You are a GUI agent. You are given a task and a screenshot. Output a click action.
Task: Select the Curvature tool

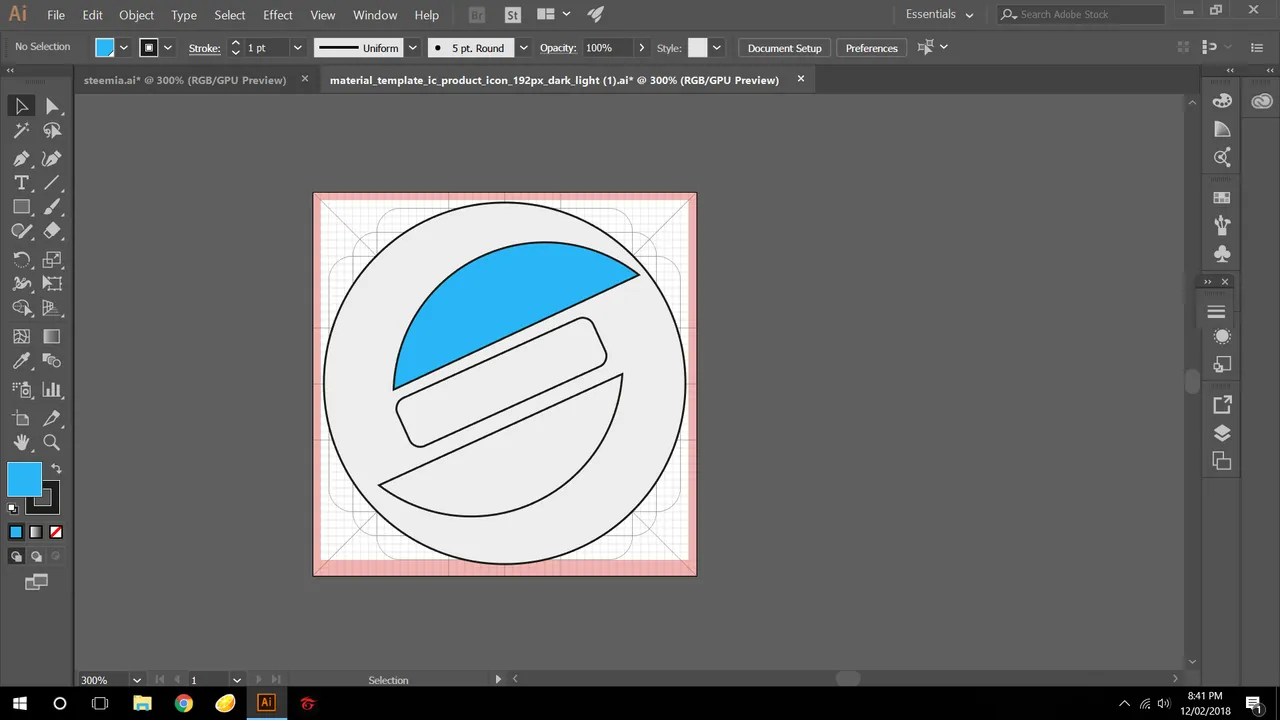(x=52, y=158)
